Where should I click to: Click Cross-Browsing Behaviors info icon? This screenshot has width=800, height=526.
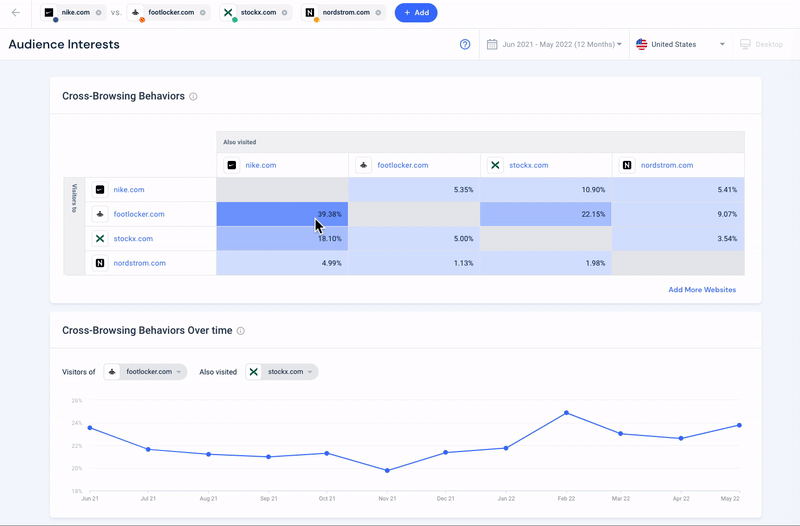pos(193,97)
